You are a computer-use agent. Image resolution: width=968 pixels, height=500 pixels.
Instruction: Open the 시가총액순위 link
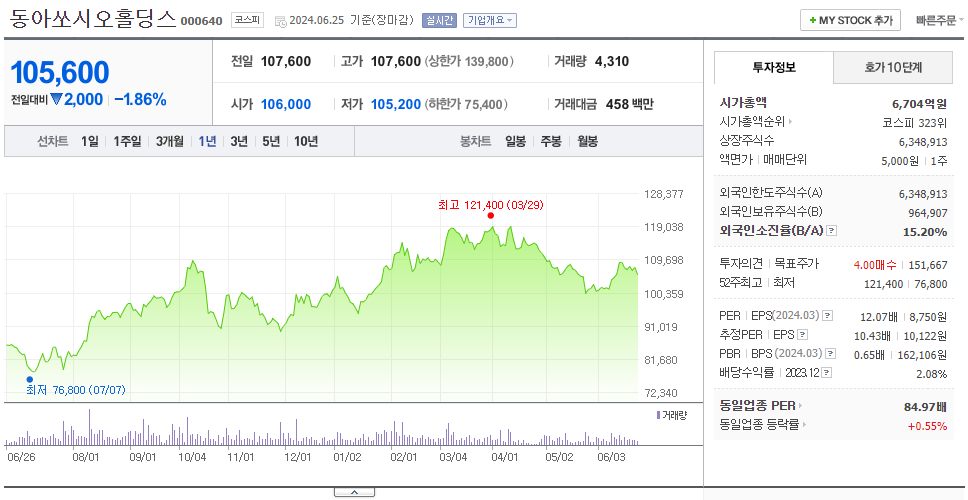pos(753,122)
